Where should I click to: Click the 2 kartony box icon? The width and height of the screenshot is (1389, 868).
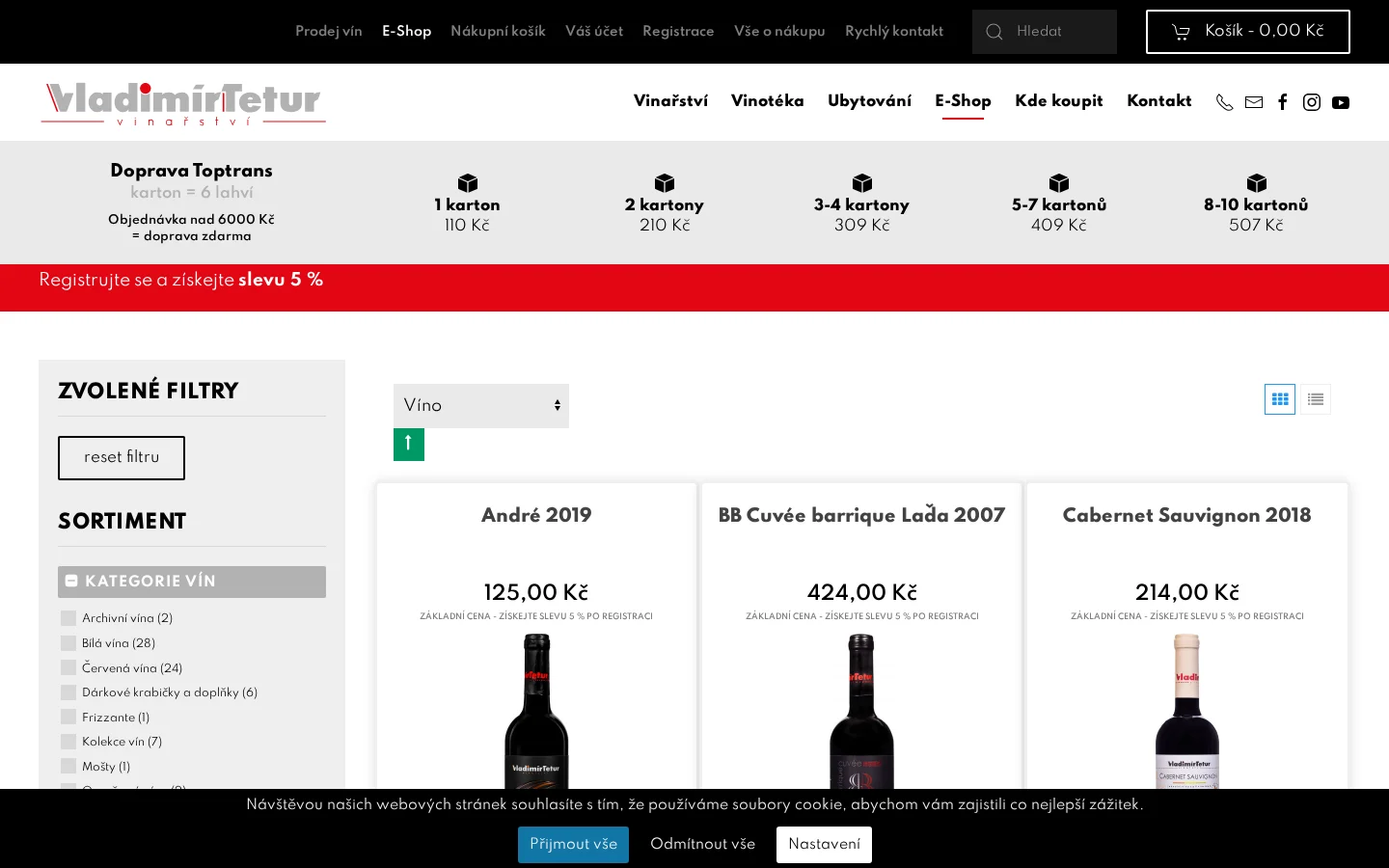click(x=665, y=183)
